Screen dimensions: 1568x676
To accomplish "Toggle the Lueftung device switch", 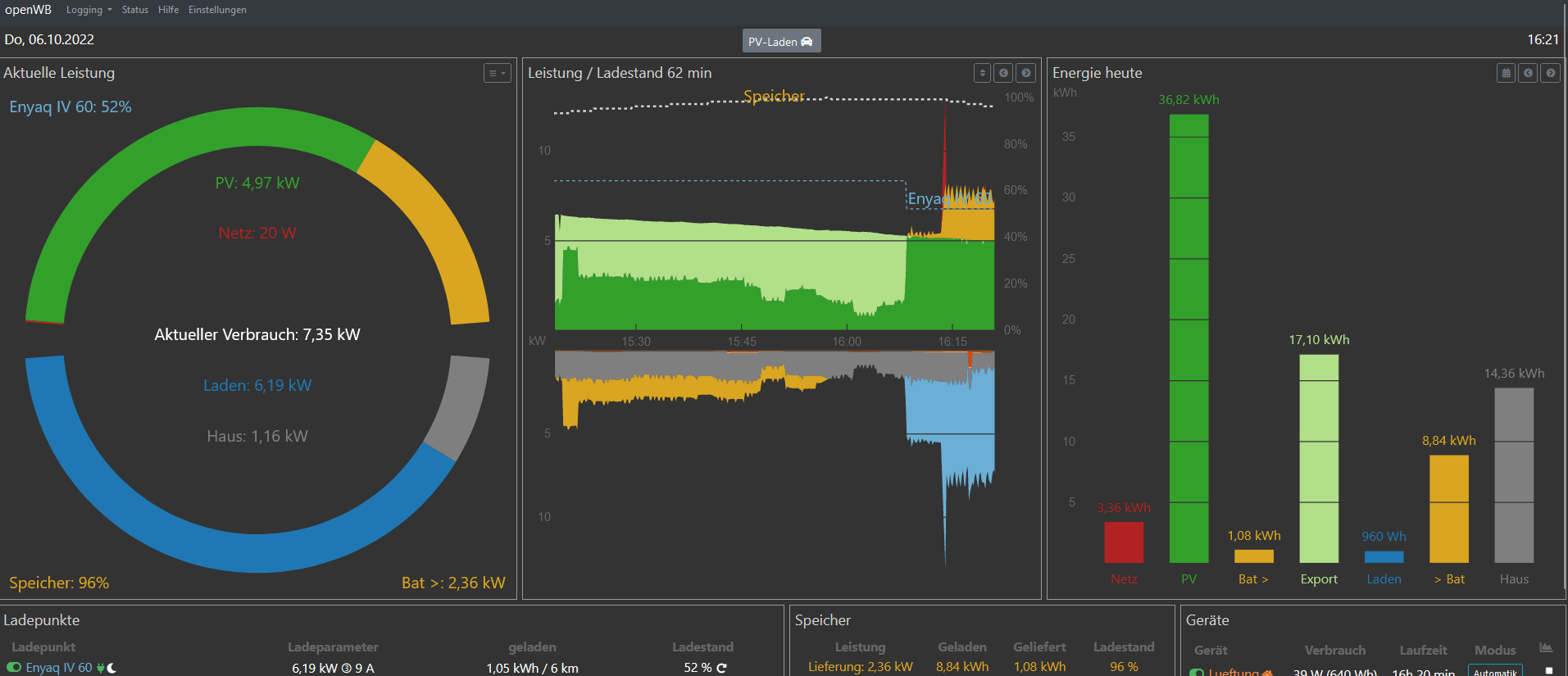I will (1197, 673).
